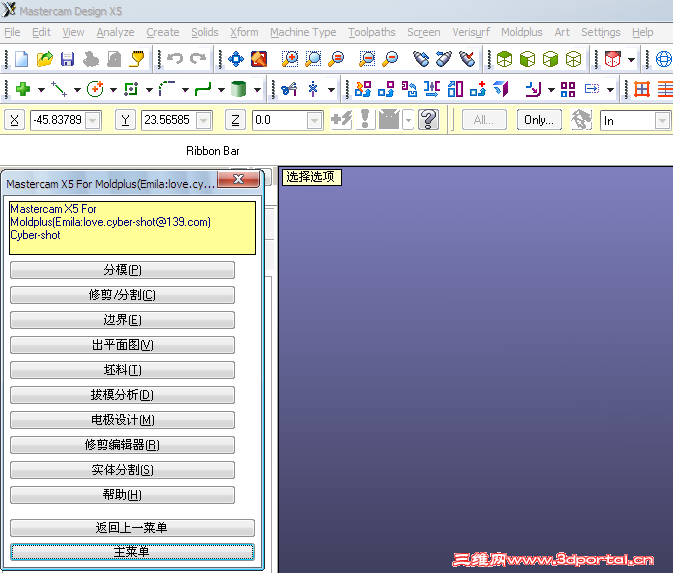Expand the create point dropdown arrow
The height and width of the screenshot is (573, 673).
[x=41, y=90]
